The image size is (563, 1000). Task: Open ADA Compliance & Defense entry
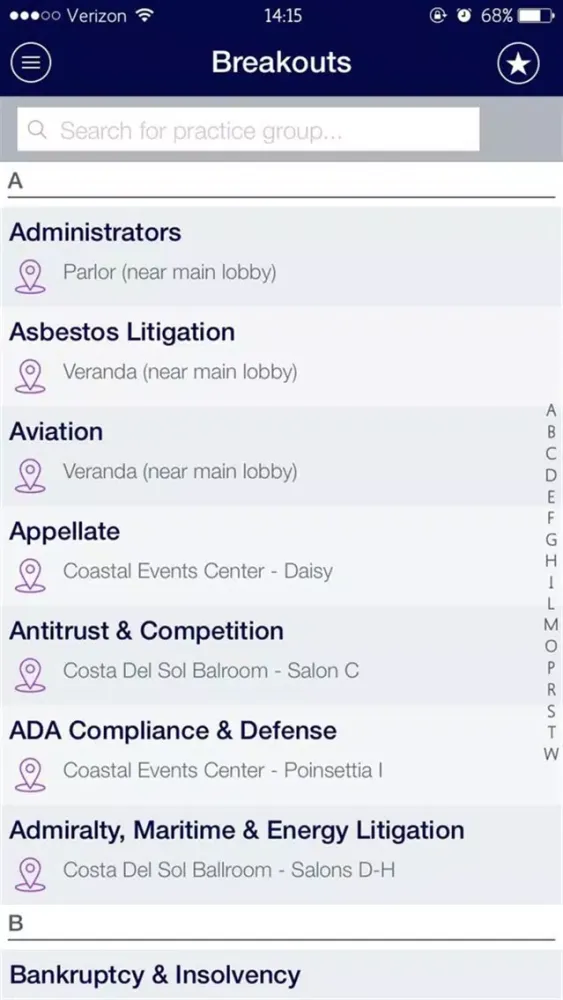click(281, 754)
